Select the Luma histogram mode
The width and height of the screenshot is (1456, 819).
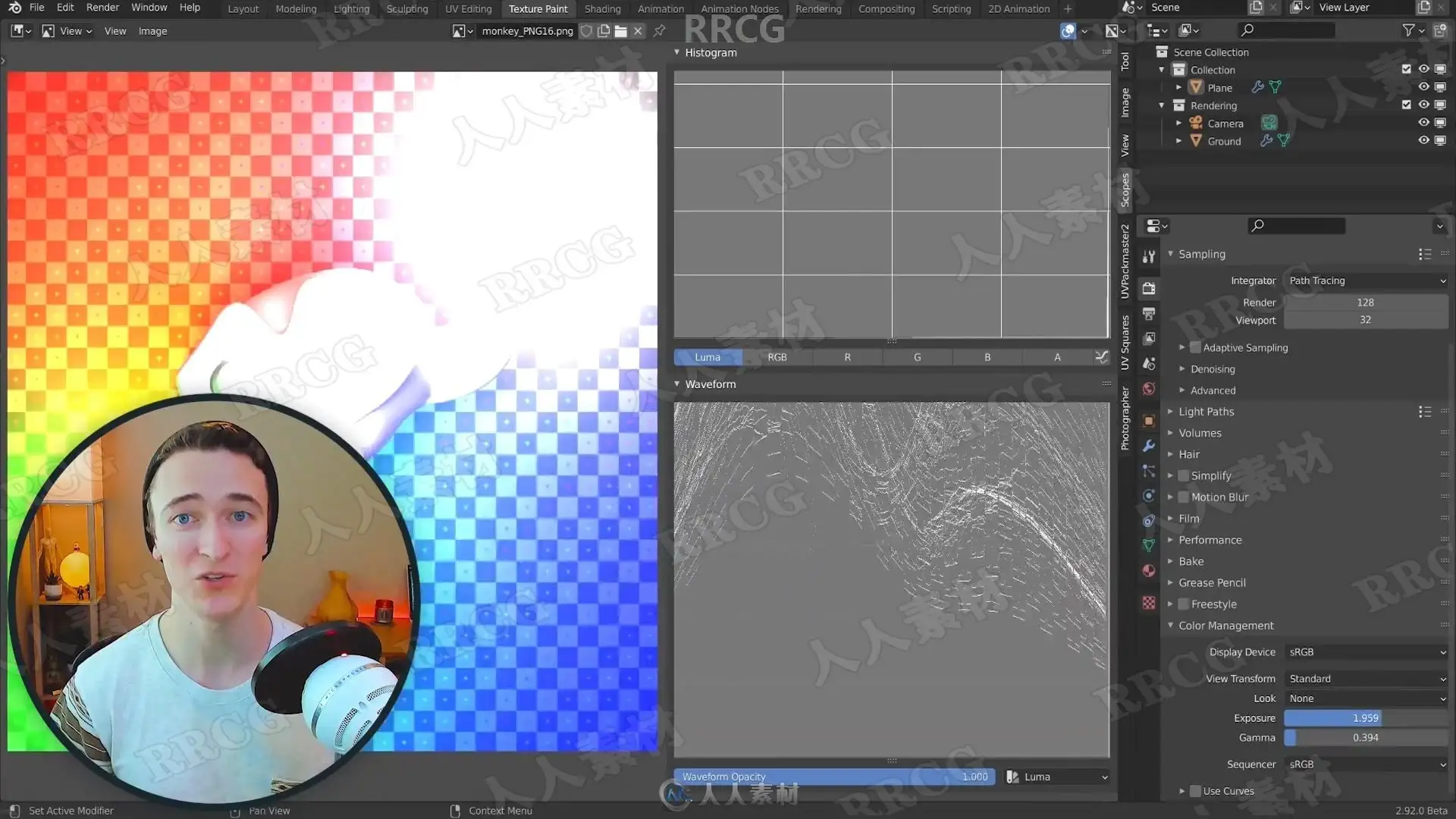click(x=708, y=357)
